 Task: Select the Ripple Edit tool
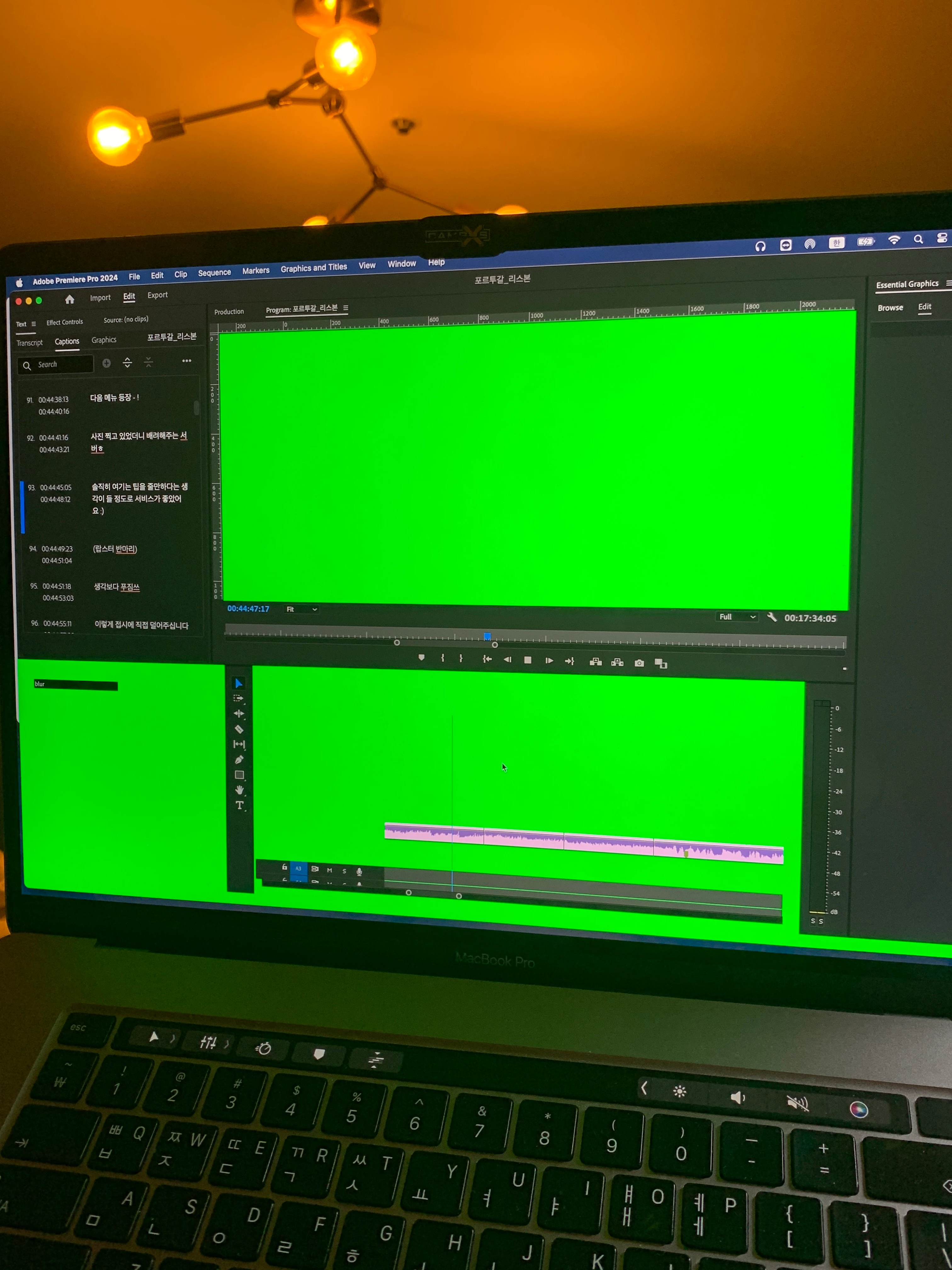pos(239,714)
